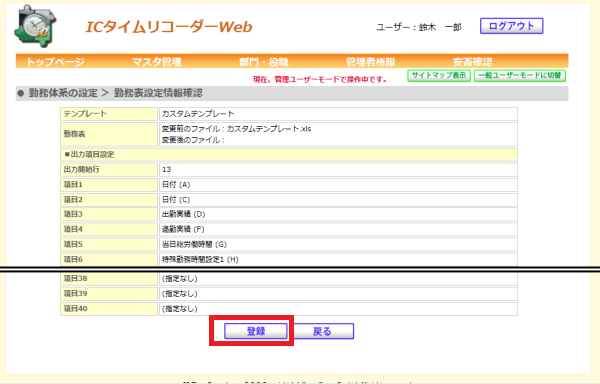
Task: Select the 出勤実績 (D) value
Action: (338, 214)
